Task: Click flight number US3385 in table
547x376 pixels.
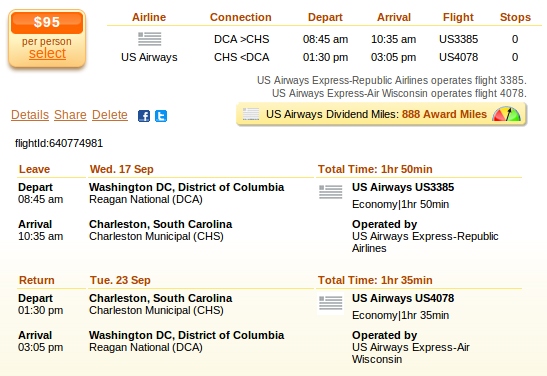Action: pyautogui.click(x=458, y=39)
